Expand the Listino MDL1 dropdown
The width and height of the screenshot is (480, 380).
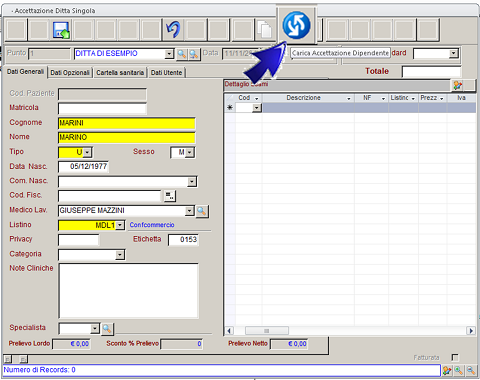[x=120, y=225]
